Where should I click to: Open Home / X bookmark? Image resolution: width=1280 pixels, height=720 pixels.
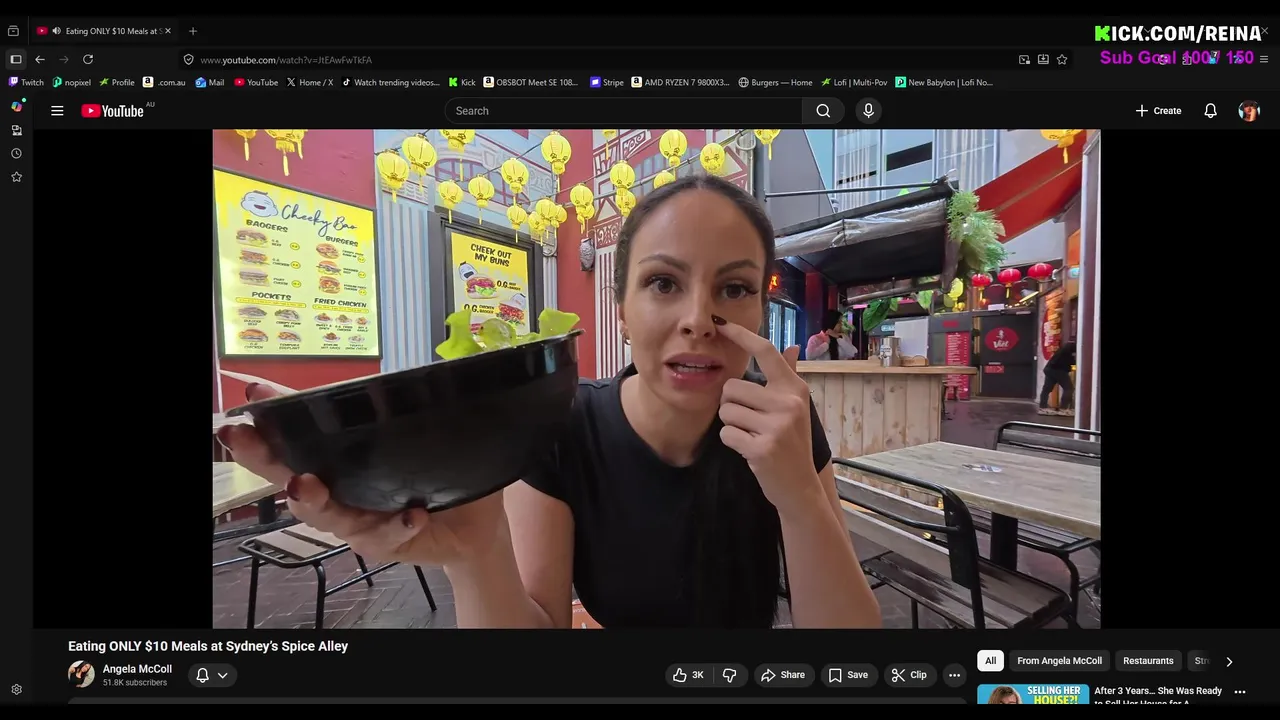pyautogui.click(x=310, y=83)
